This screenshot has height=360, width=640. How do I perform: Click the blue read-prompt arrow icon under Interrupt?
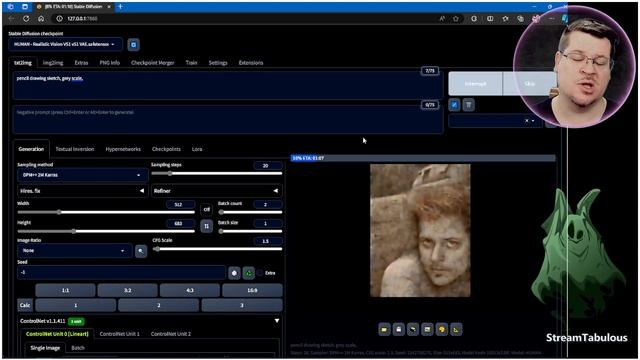[454, 105]
